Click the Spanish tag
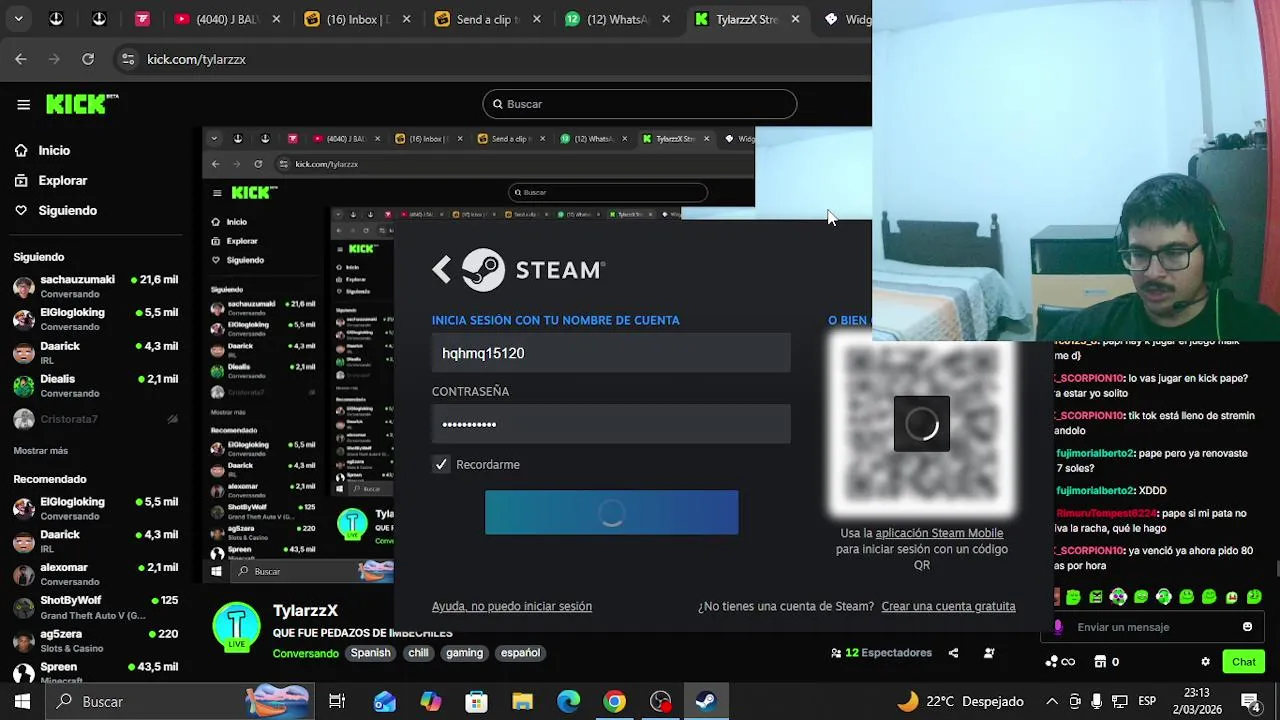 370,653
